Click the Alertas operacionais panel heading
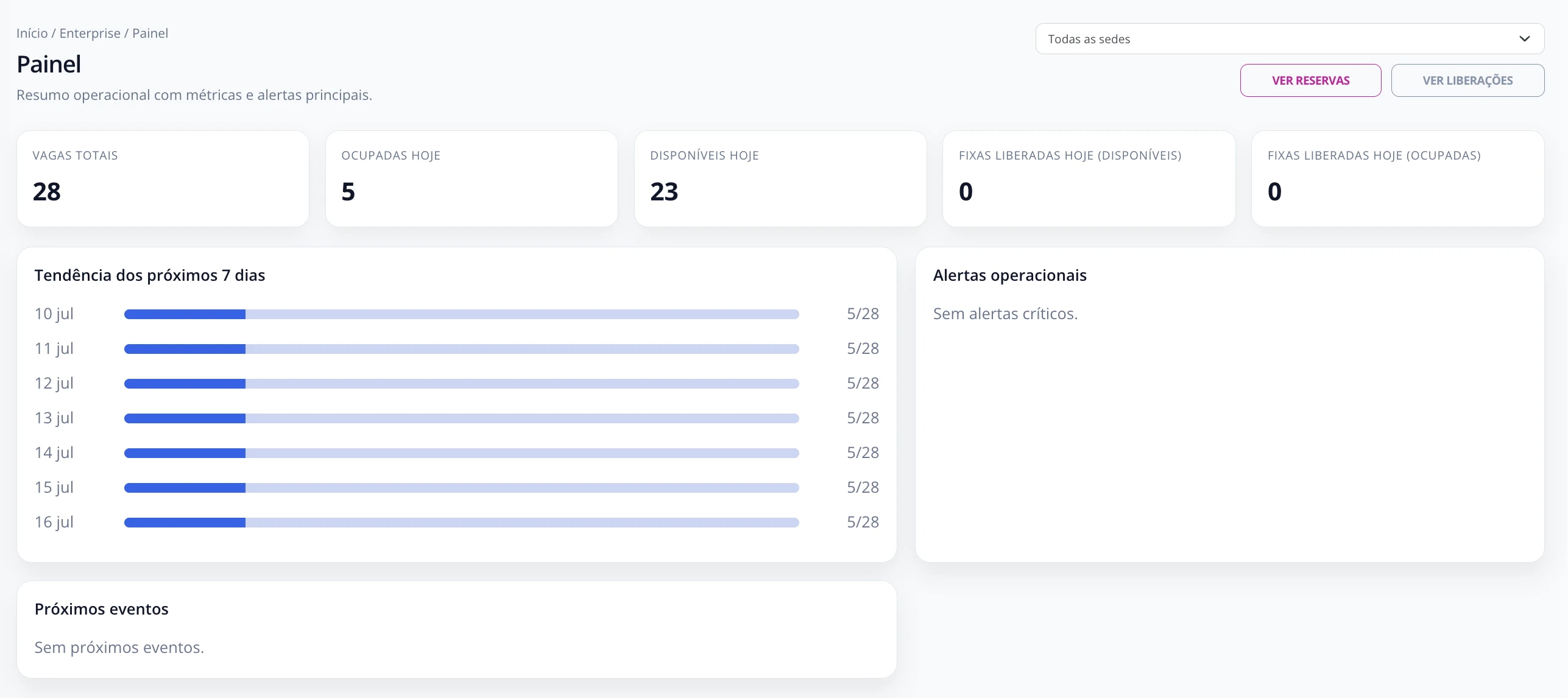The image size is (1568, 698). [1009, 275]
